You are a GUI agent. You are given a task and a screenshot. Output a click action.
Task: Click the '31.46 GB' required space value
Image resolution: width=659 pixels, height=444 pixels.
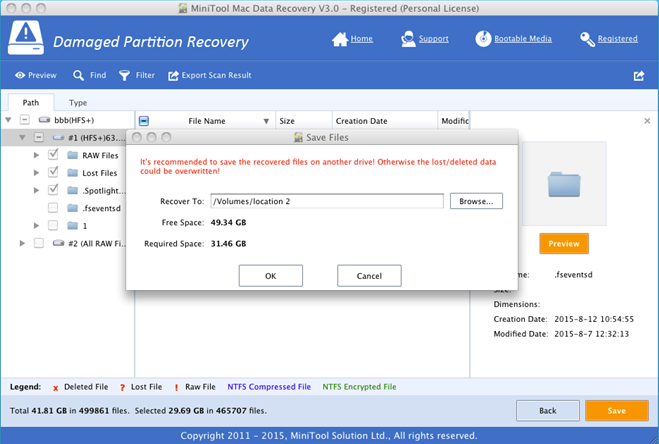[228, 243]
